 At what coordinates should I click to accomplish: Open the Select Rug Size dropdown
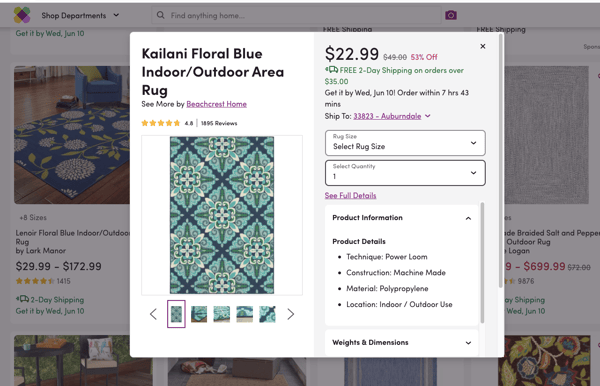[405, 143]
